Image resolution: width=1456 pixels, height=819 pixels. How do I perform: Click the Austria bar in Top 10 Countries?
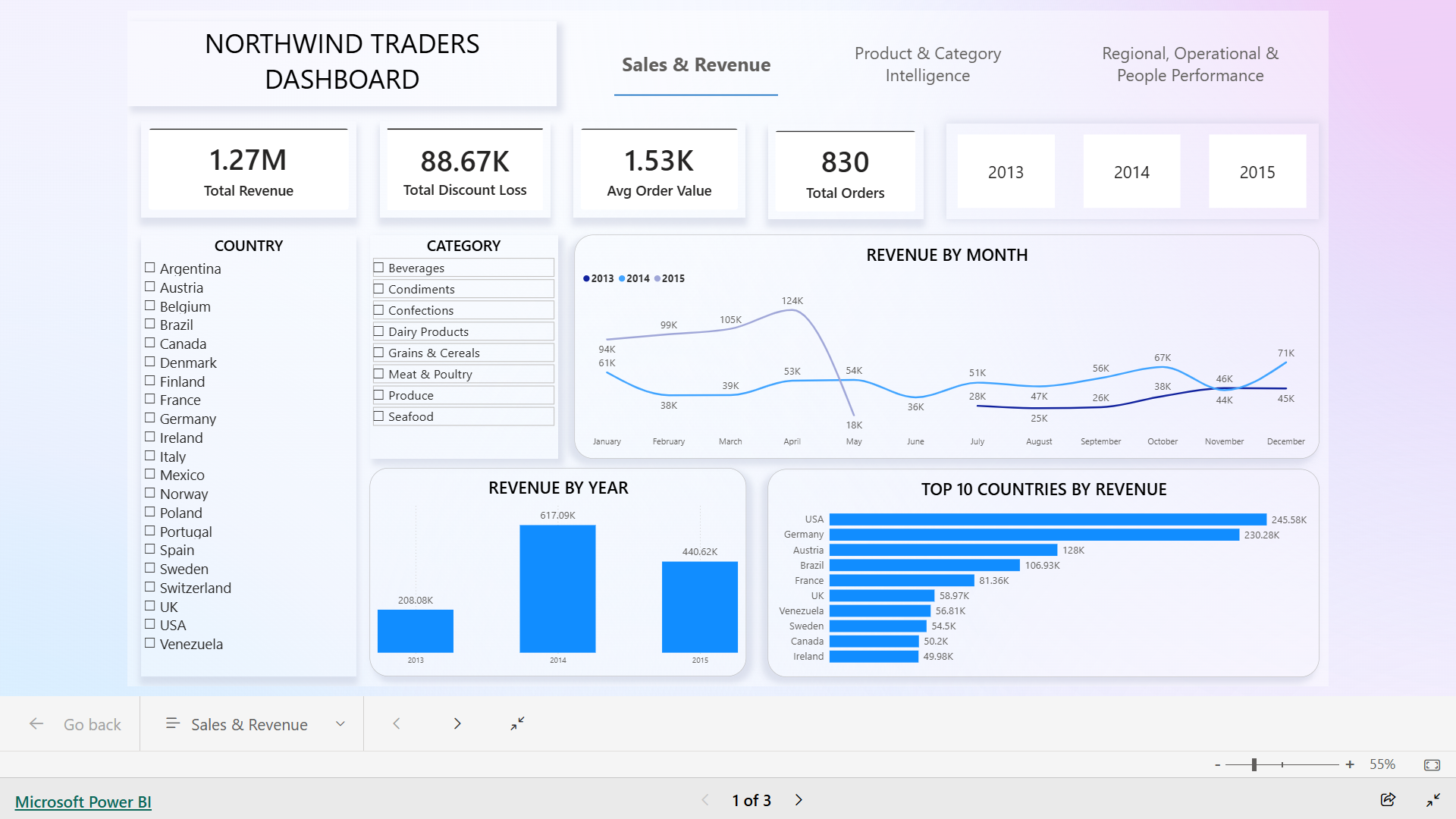click(943, 550)
